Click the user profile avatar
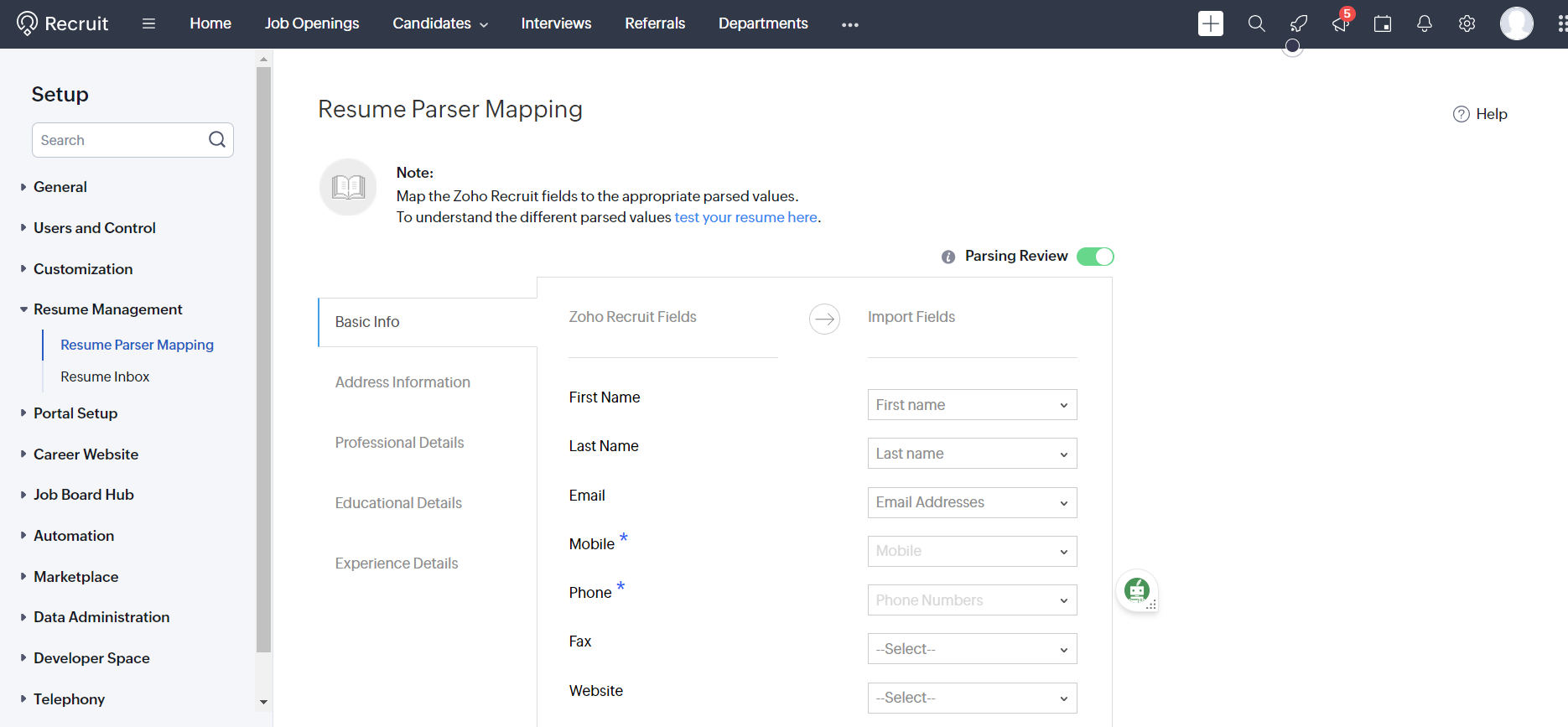This screenshot has height=727, width=1568. coord(1516,23)
